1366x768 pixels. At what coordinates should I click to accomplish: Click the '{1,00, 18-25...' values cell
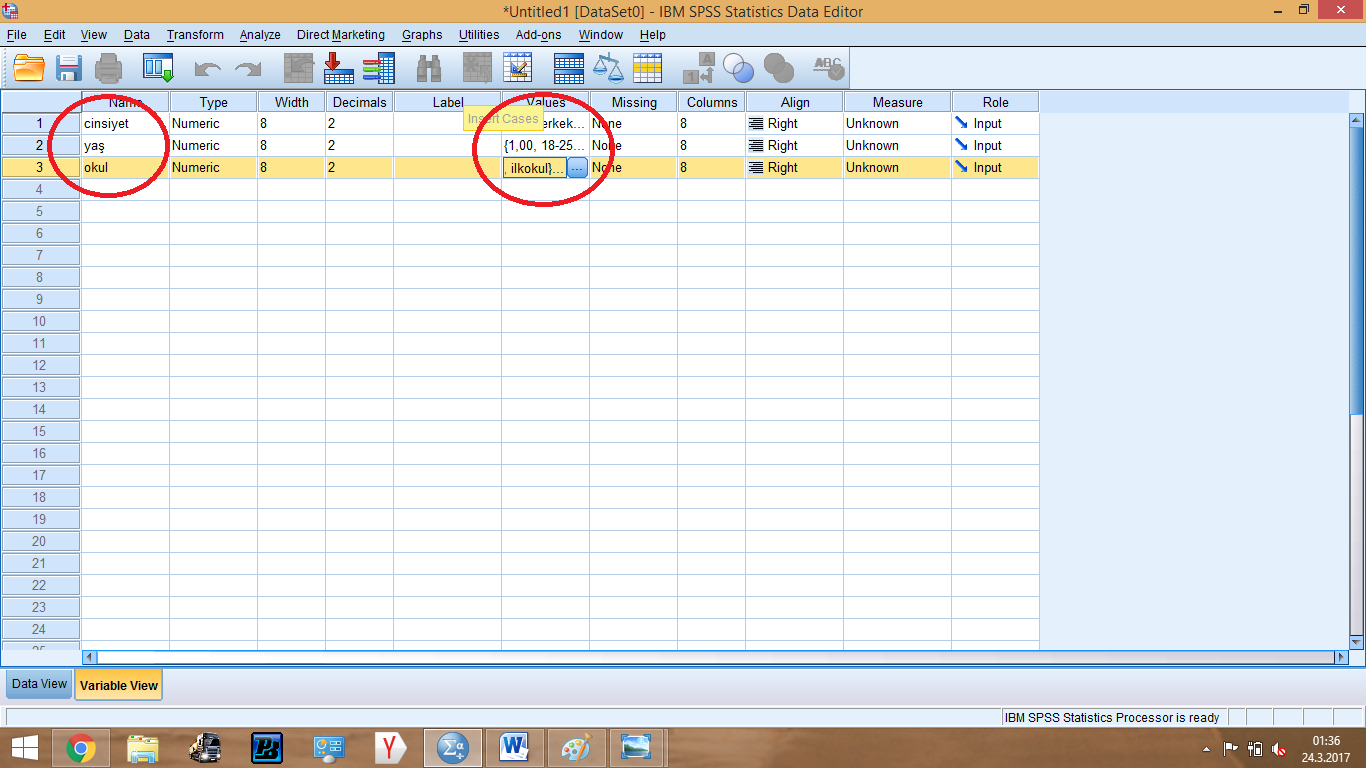coord(545,146)
